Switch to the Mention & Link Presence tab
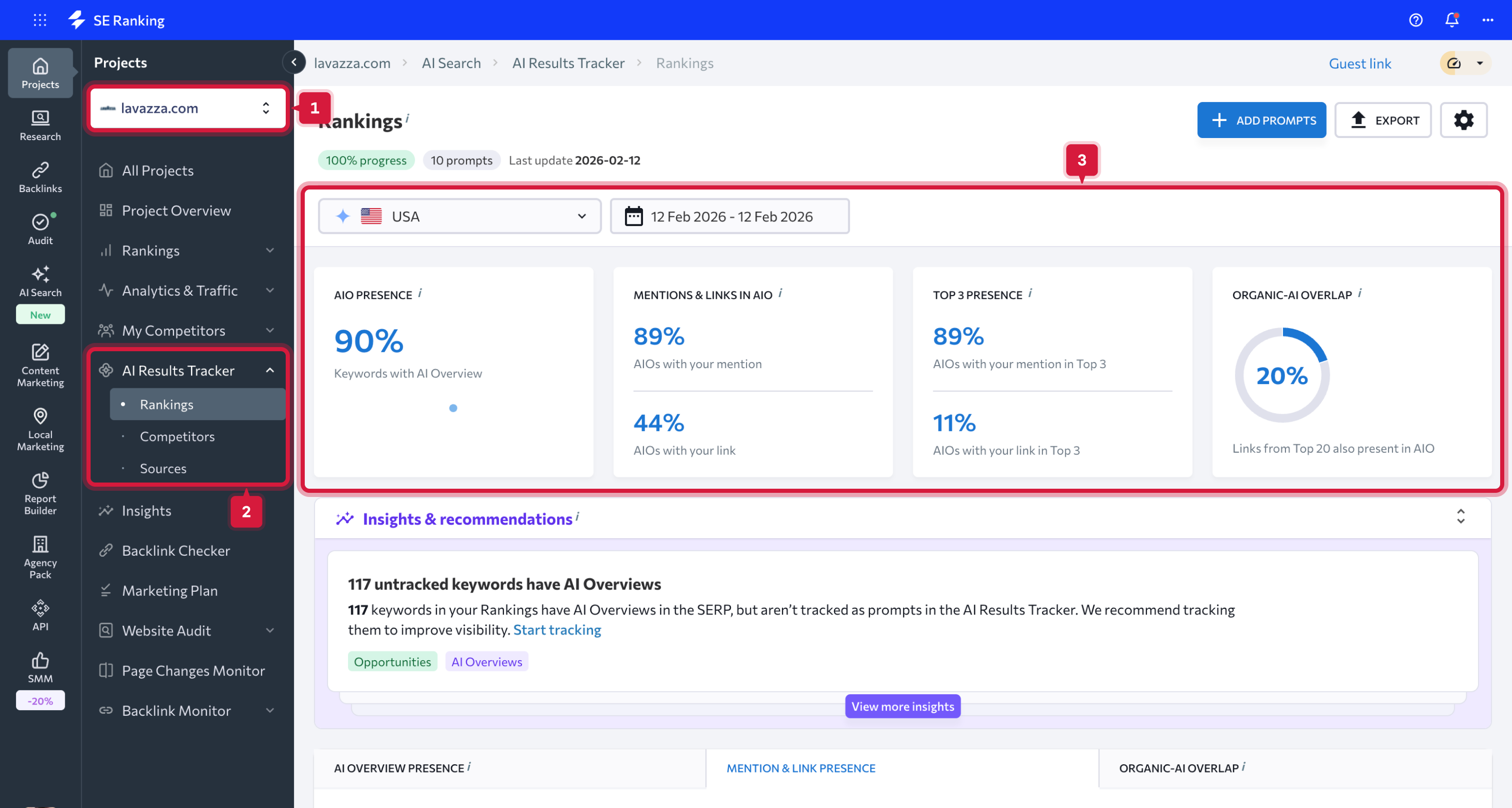Image resolution: width=1512 pixels, height=808 pixels. coord(801,768)
